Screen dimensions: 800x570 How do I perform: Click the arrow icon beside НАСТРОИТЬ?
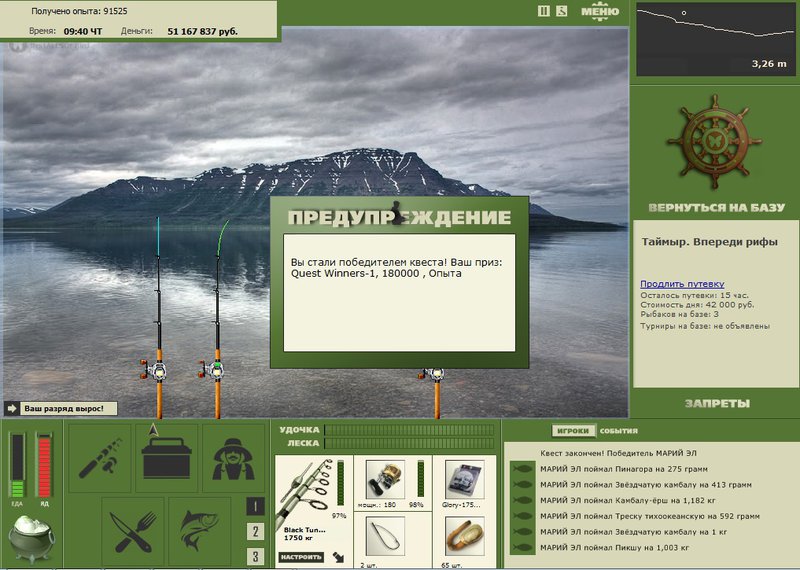[338, 557]
